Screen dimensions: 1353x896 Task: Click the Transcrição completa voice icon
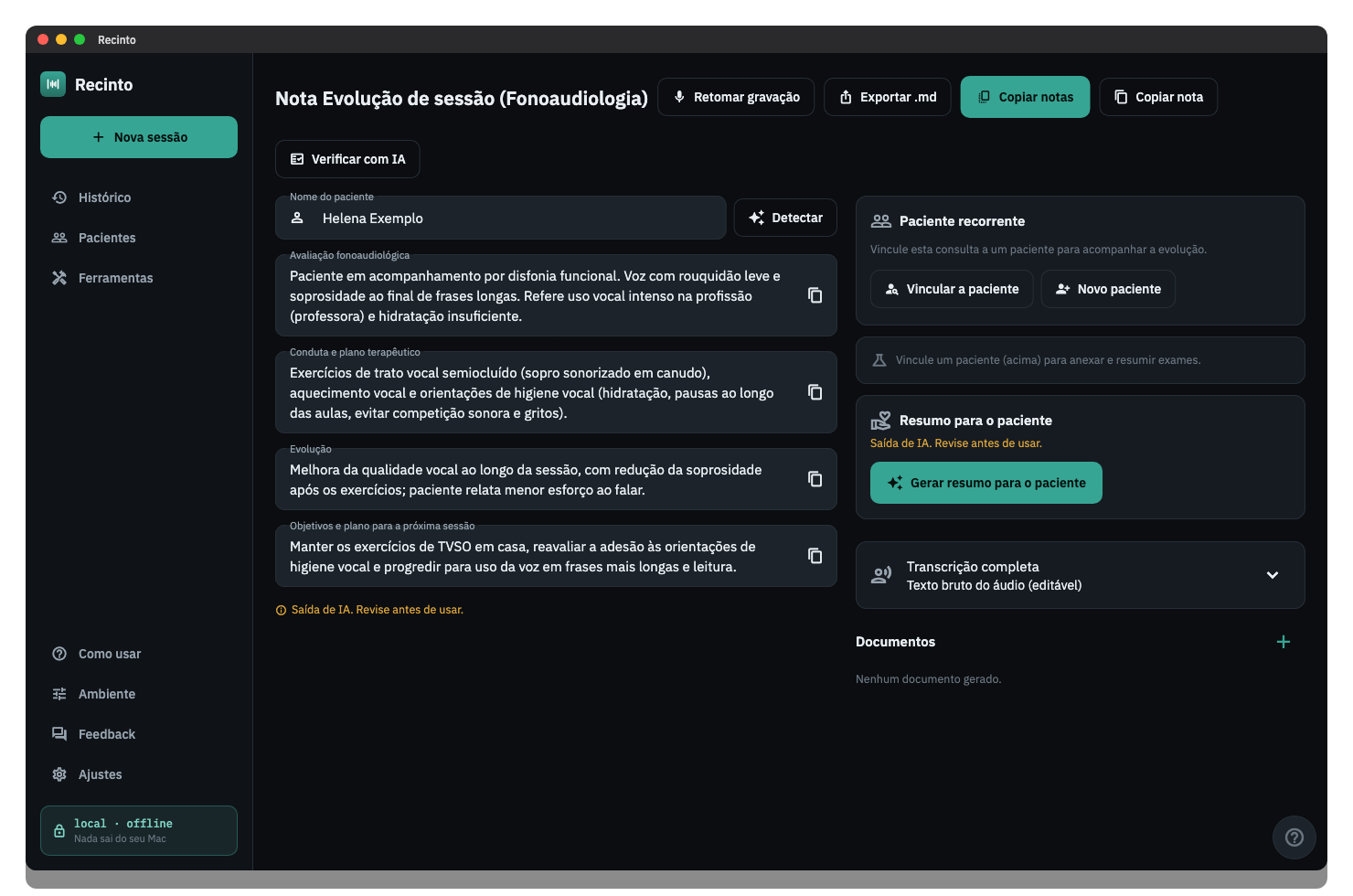pos(881,575)
